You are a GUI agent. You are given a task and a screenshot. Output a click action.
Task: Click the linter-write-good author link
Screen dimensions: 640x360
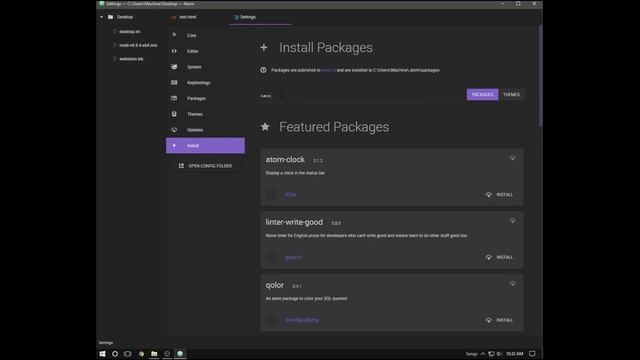click(293, 258)
